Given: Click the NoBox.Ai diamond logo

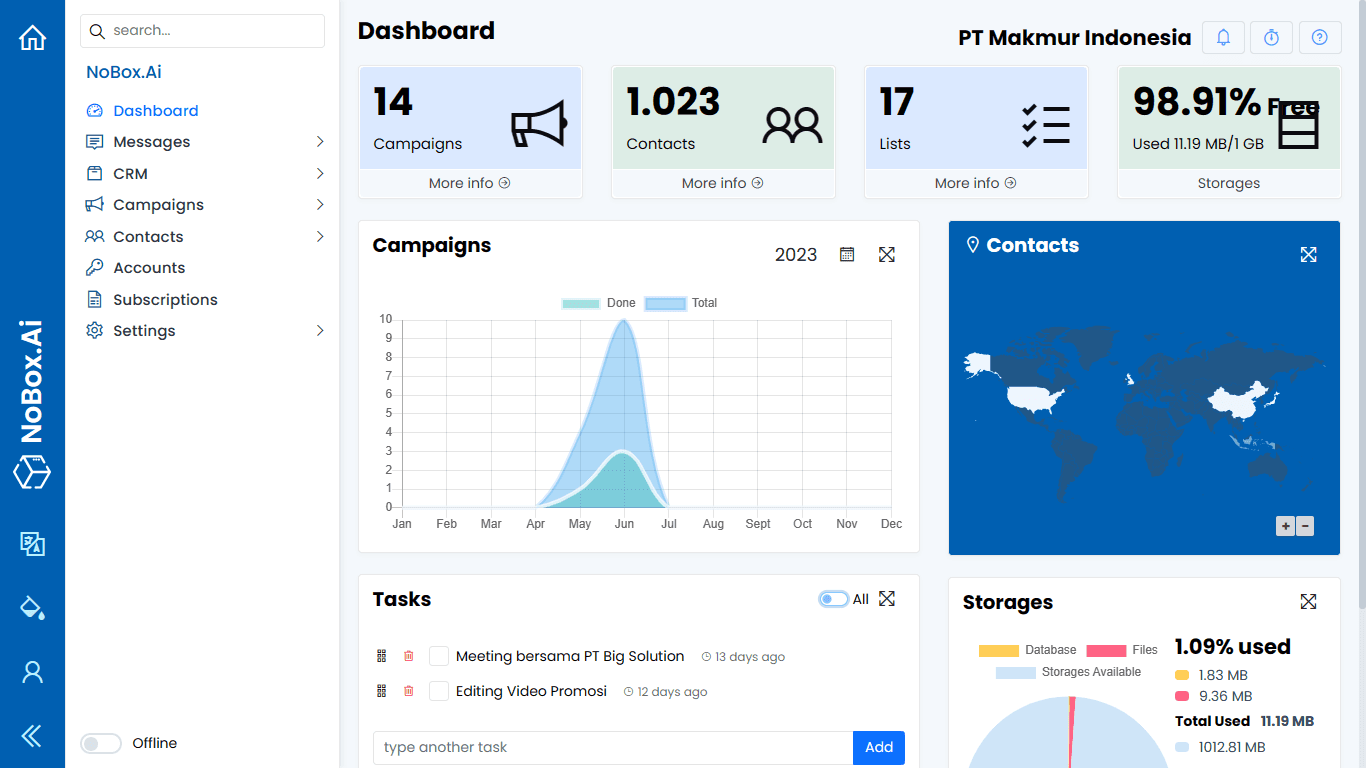Looking at the screenshot, I should [32, 473].
